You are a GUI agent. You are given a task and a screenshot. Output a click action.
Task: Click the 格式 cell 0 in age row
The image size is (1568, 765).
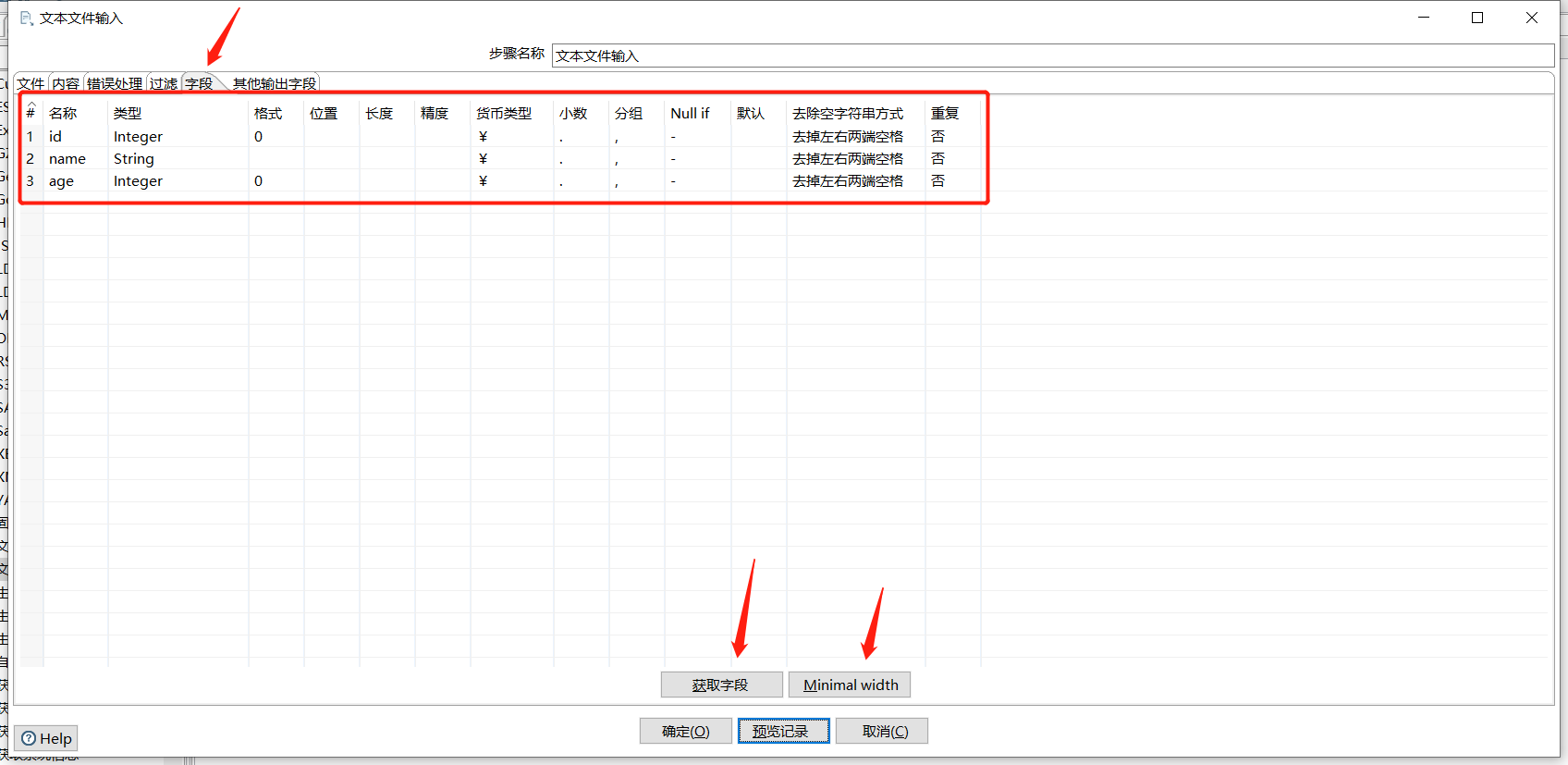click(276, 180)
